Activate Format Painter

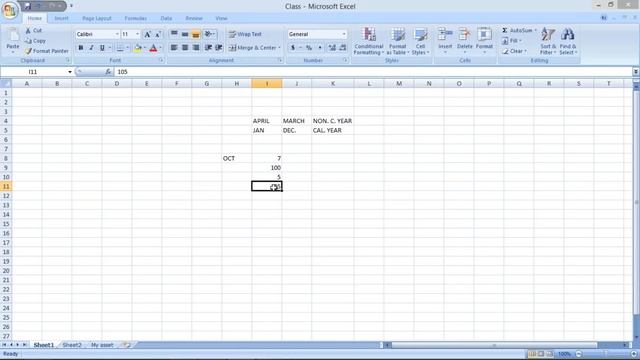tap(47, 51)
